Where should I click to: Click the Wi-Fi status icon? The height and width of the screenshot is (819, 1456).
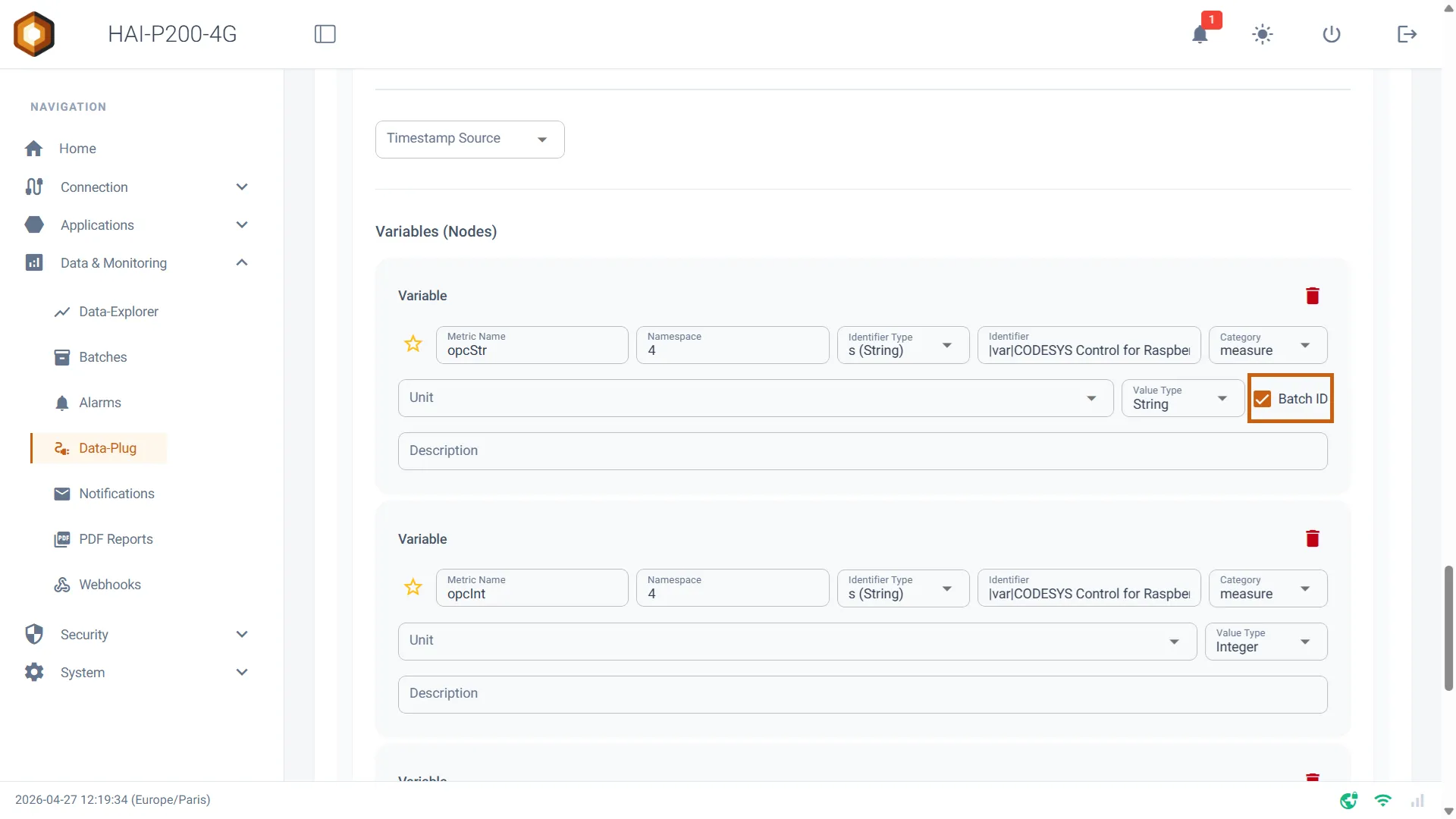point(1382,800)
